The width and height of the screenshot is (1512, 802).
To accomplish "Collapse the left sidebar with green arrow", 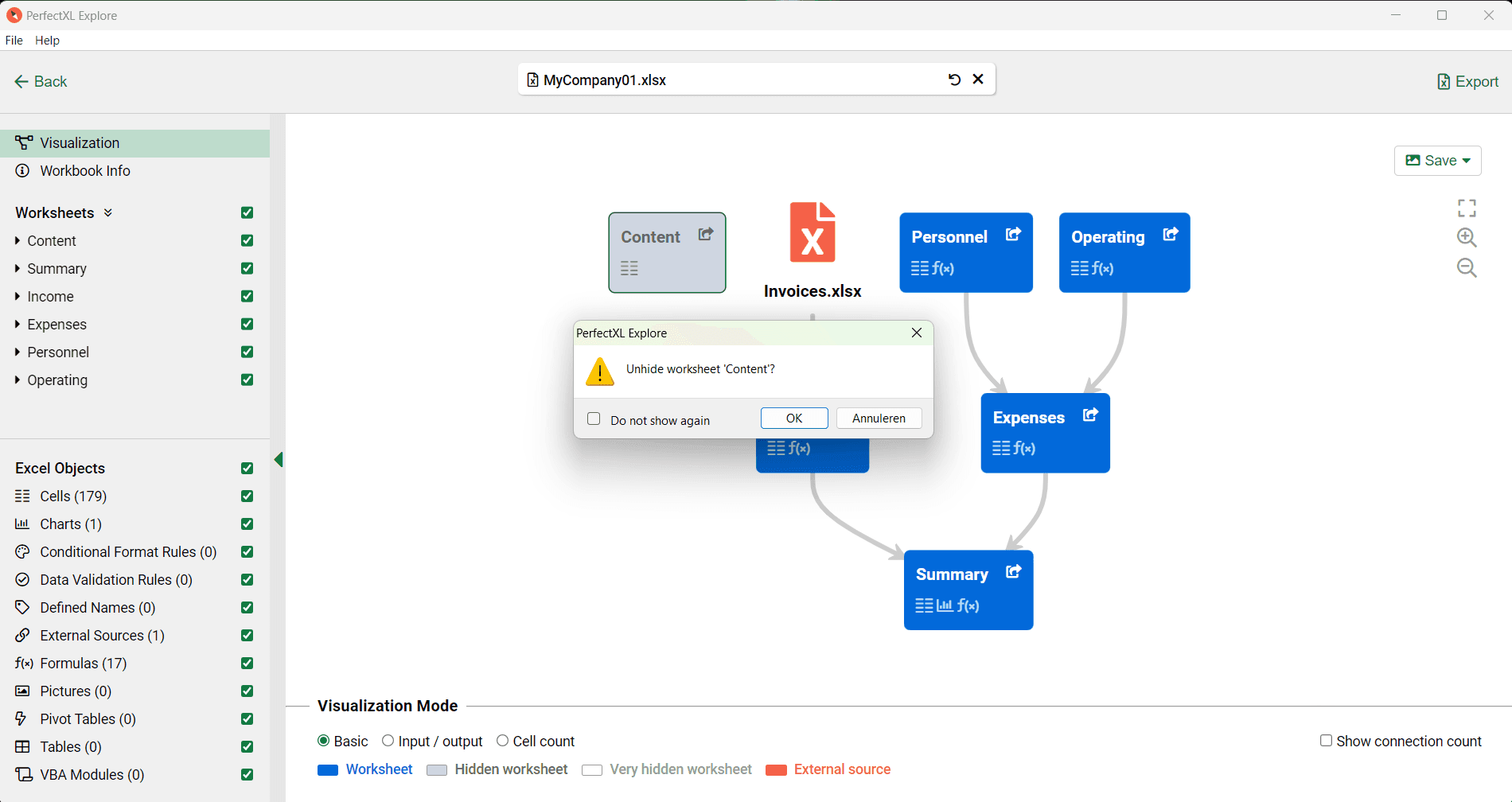I will [279, 460].
